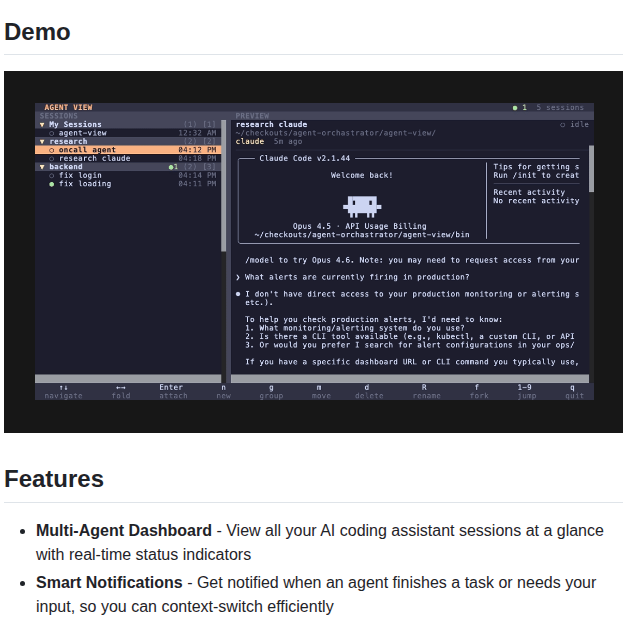Click the green '1' badge on backend group

tap(173, 167)
